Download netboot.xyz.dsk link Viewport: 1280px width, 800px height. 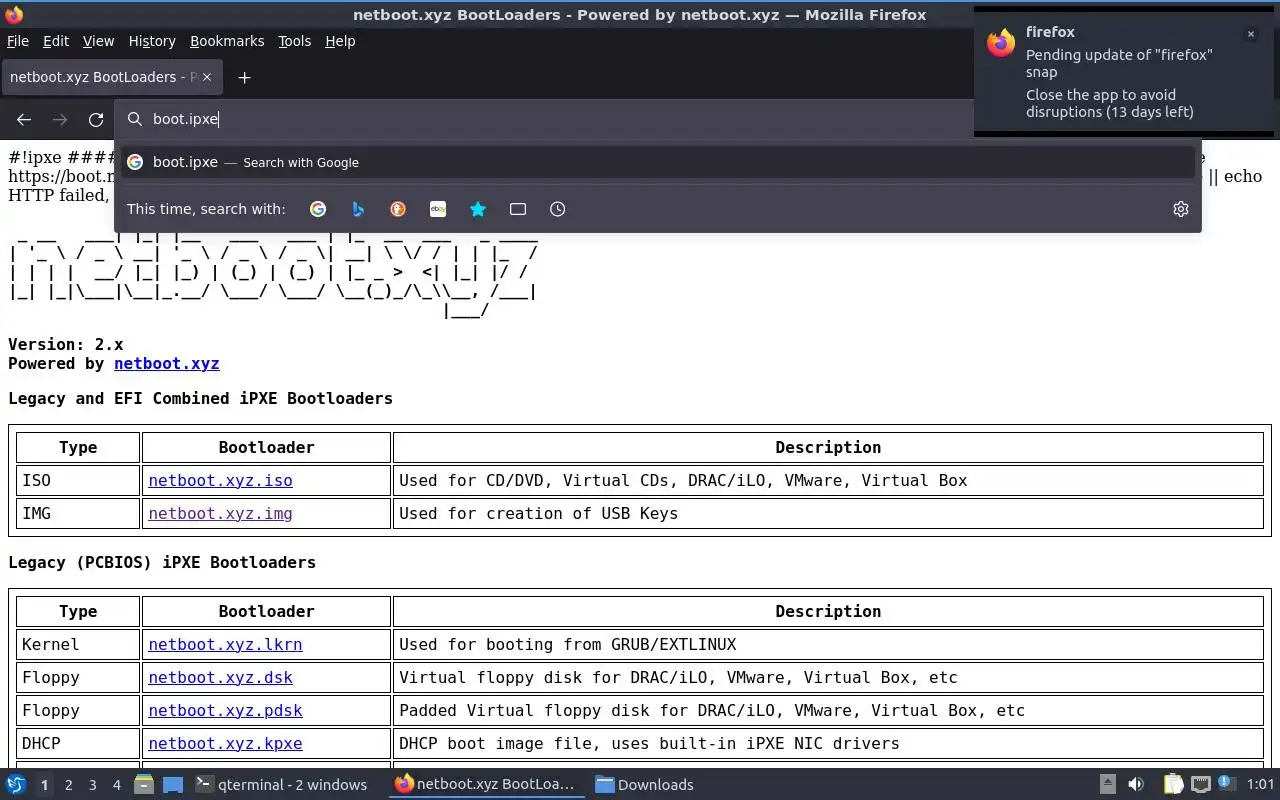pyautogui.click(x=220, y=677)
